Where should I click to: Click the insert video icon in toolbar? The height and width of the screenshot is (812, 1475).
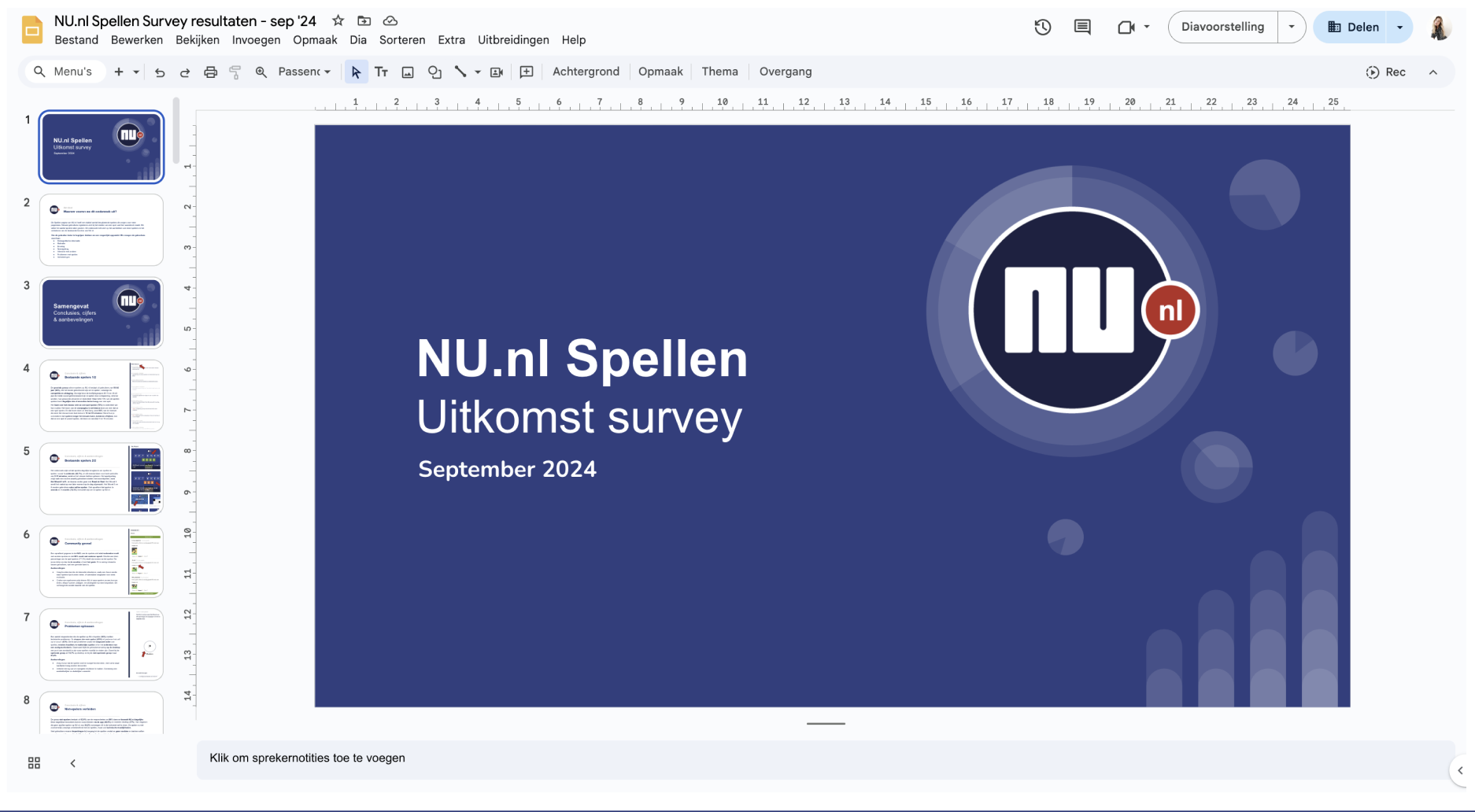(497, 72)
